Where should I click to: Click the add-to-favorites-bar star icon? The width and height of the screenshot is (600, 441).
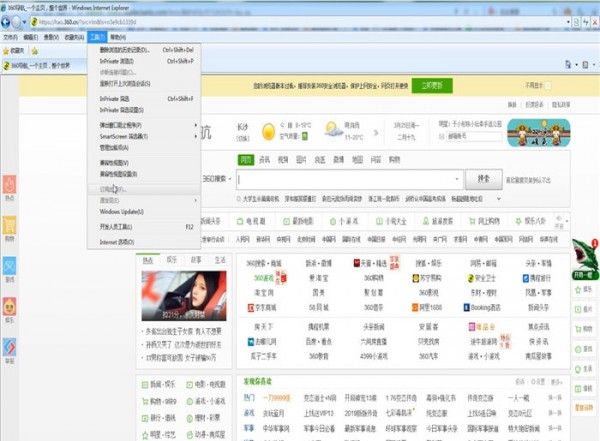35,51
